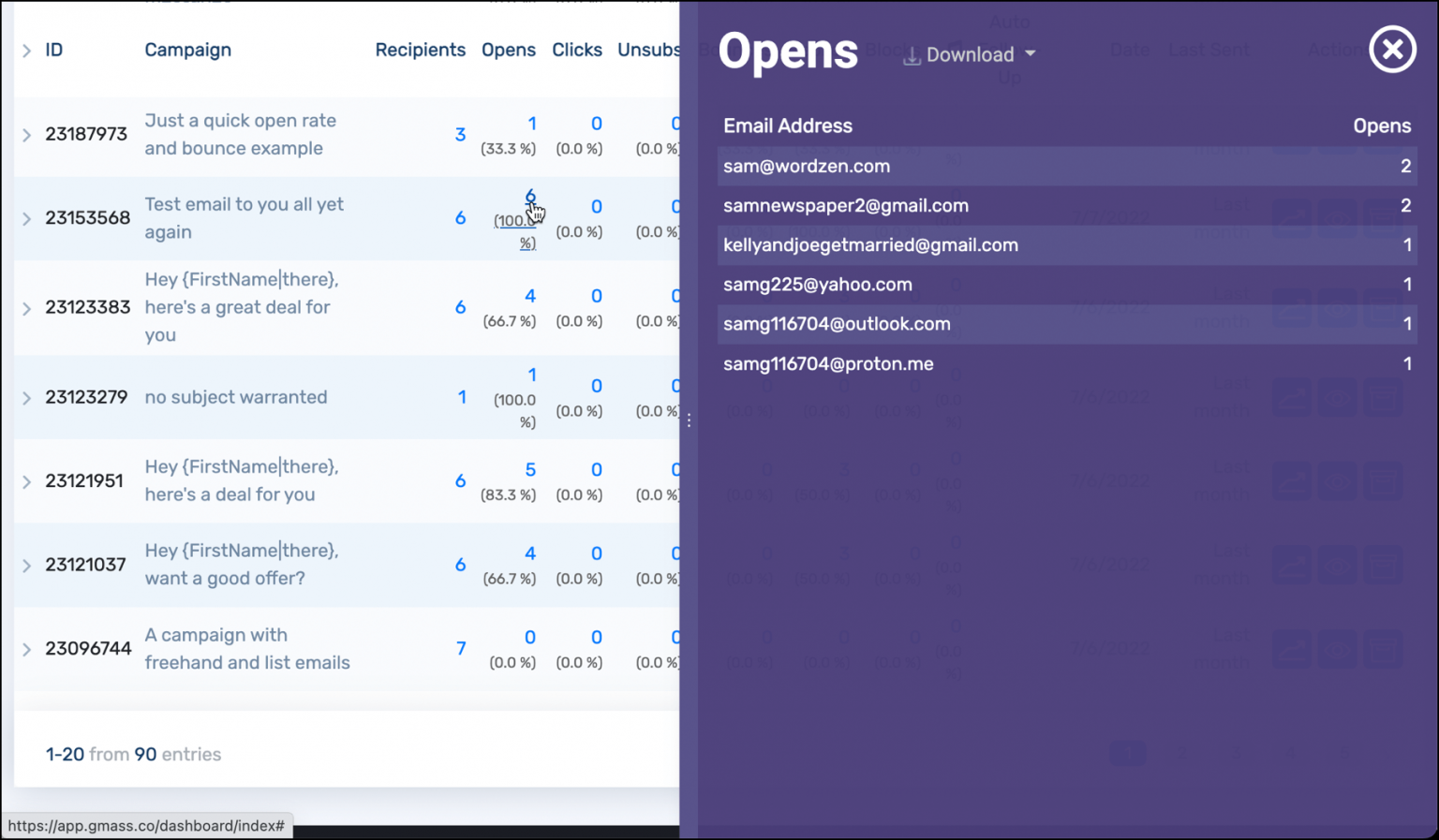Expand the "no subject warranted" campaign row
This screenshot has height=840, width=1439.
tap(26, 397)
